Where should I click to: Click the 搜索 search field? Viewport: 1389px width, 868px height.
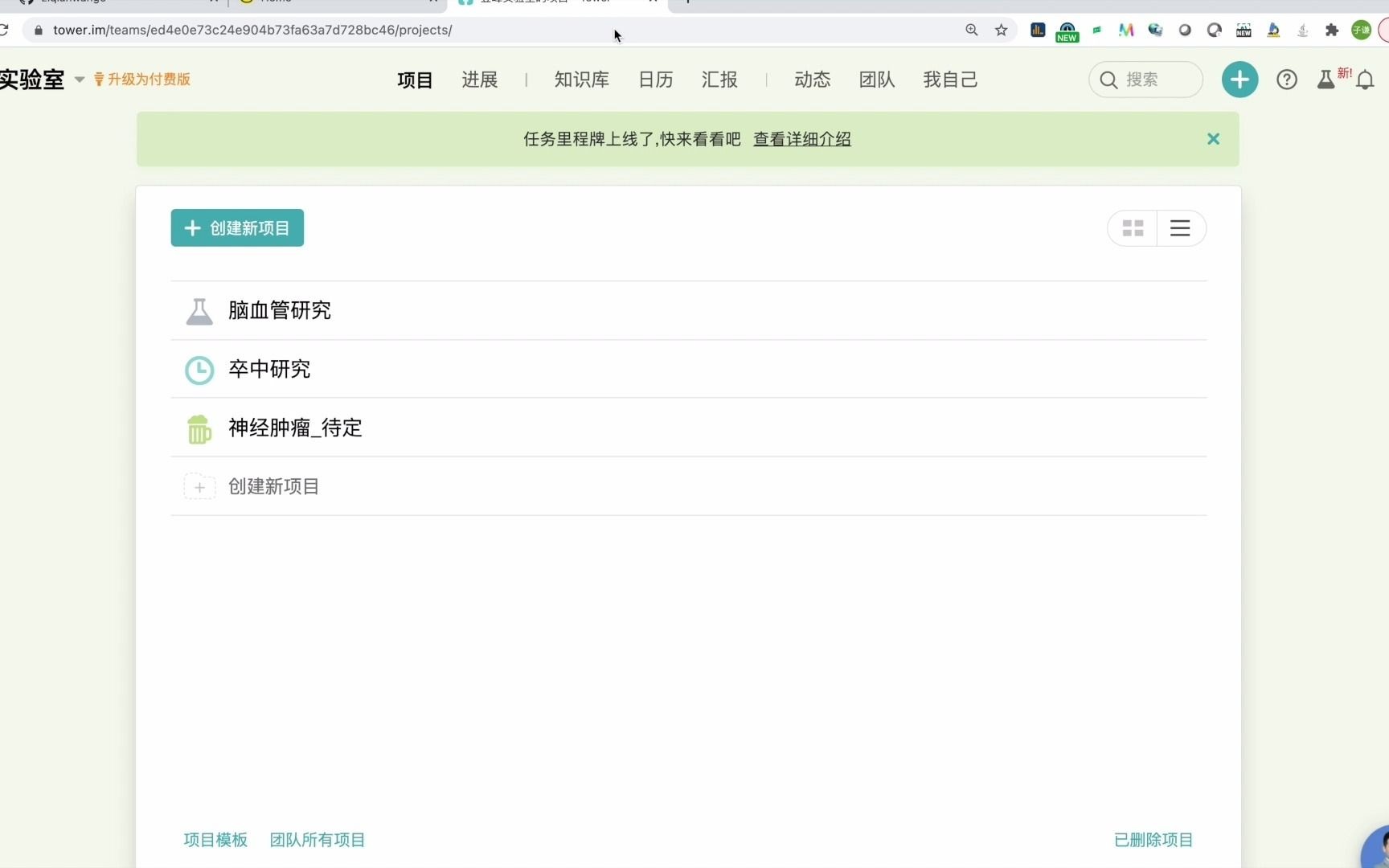coord(1145,80)
